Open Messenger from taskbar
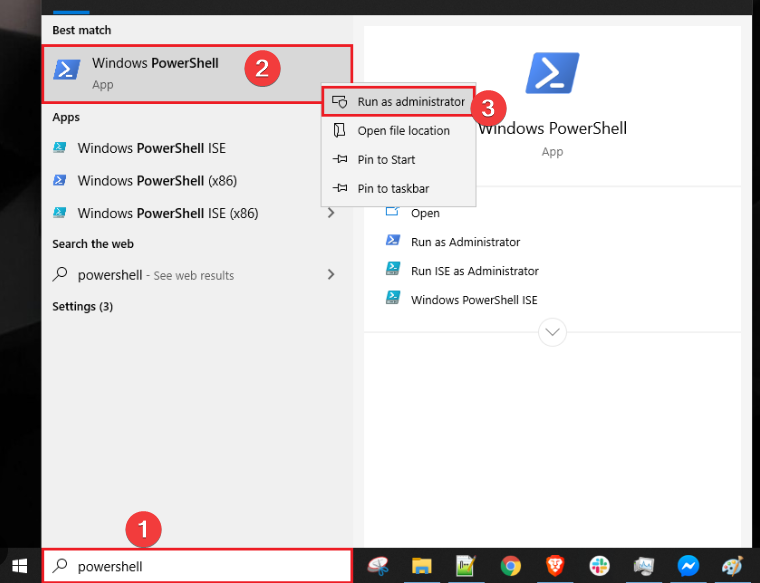This screenshot has width=760, height=583. click(x=688, y=566)
